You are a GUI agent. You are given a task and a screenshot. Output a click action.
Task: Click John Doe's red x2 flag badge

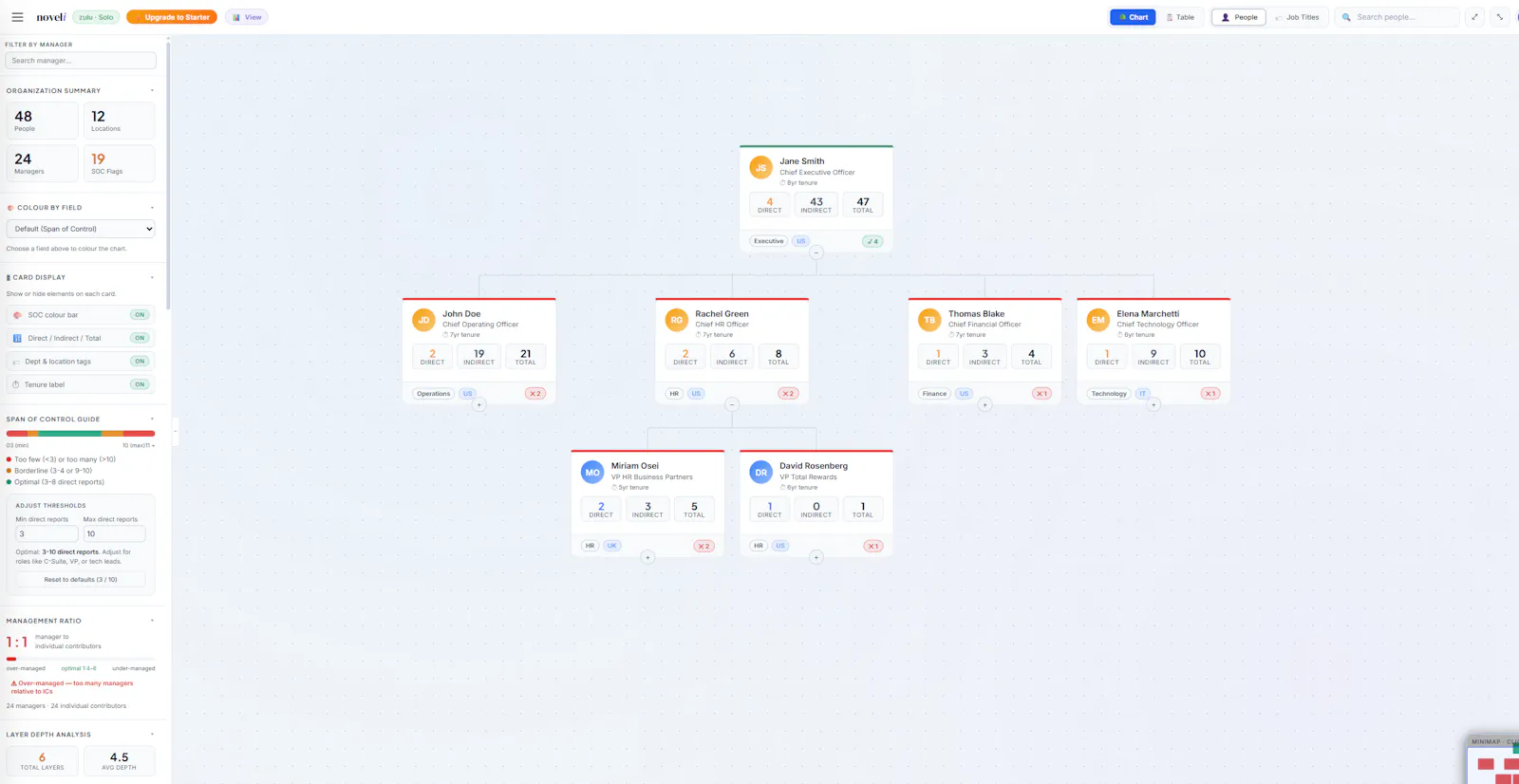click(535, 393)
